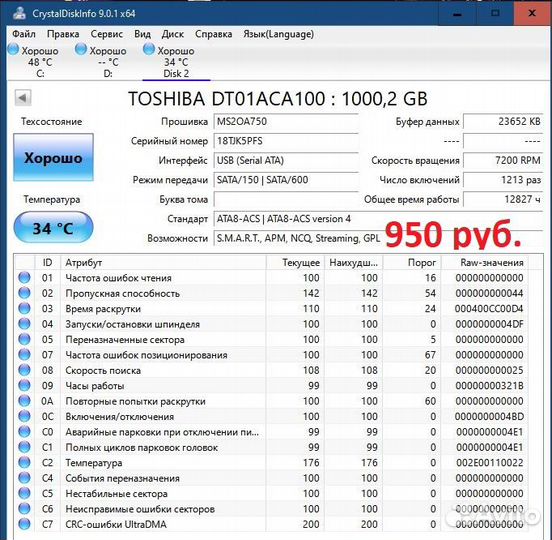Click the empty Буква тома field

coord(286,200)
